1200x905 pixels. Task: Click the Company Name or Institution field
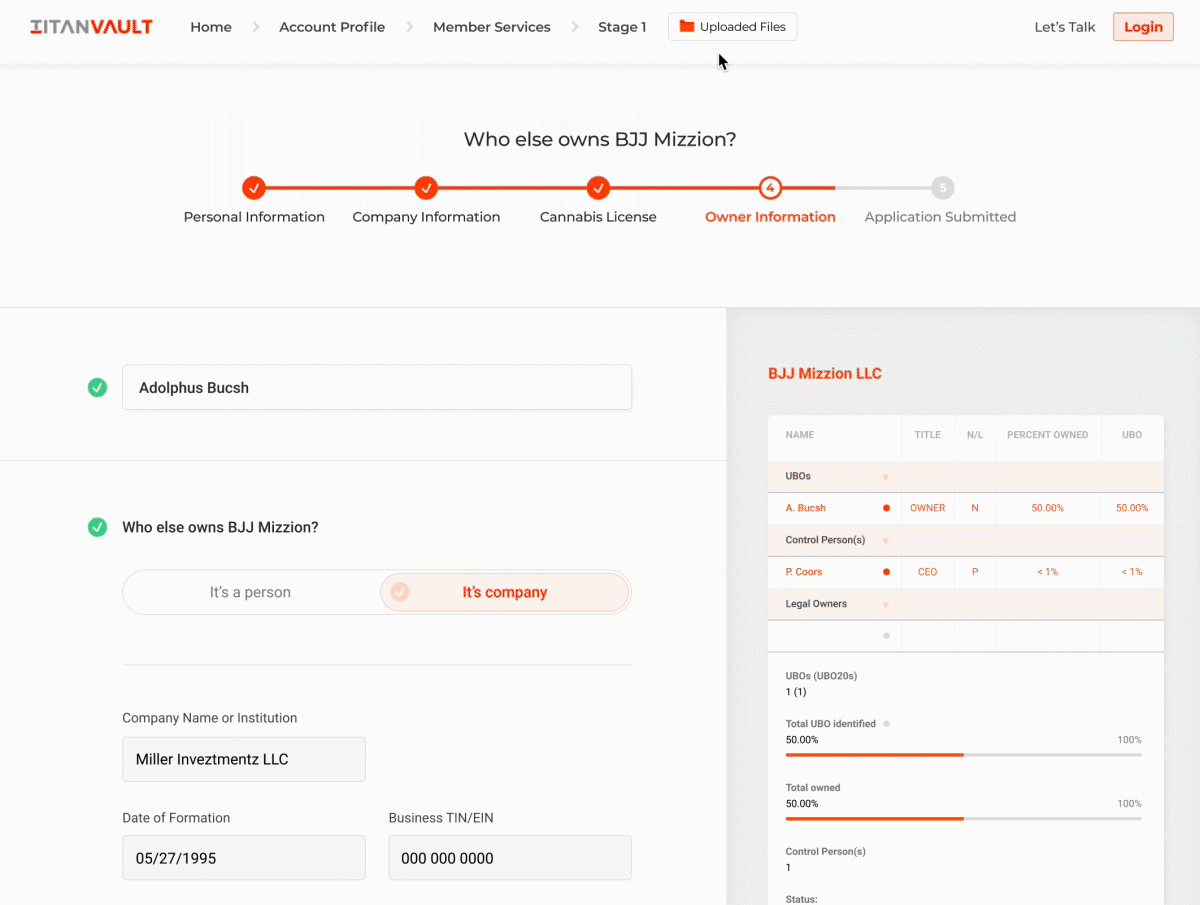coord(244,759)
